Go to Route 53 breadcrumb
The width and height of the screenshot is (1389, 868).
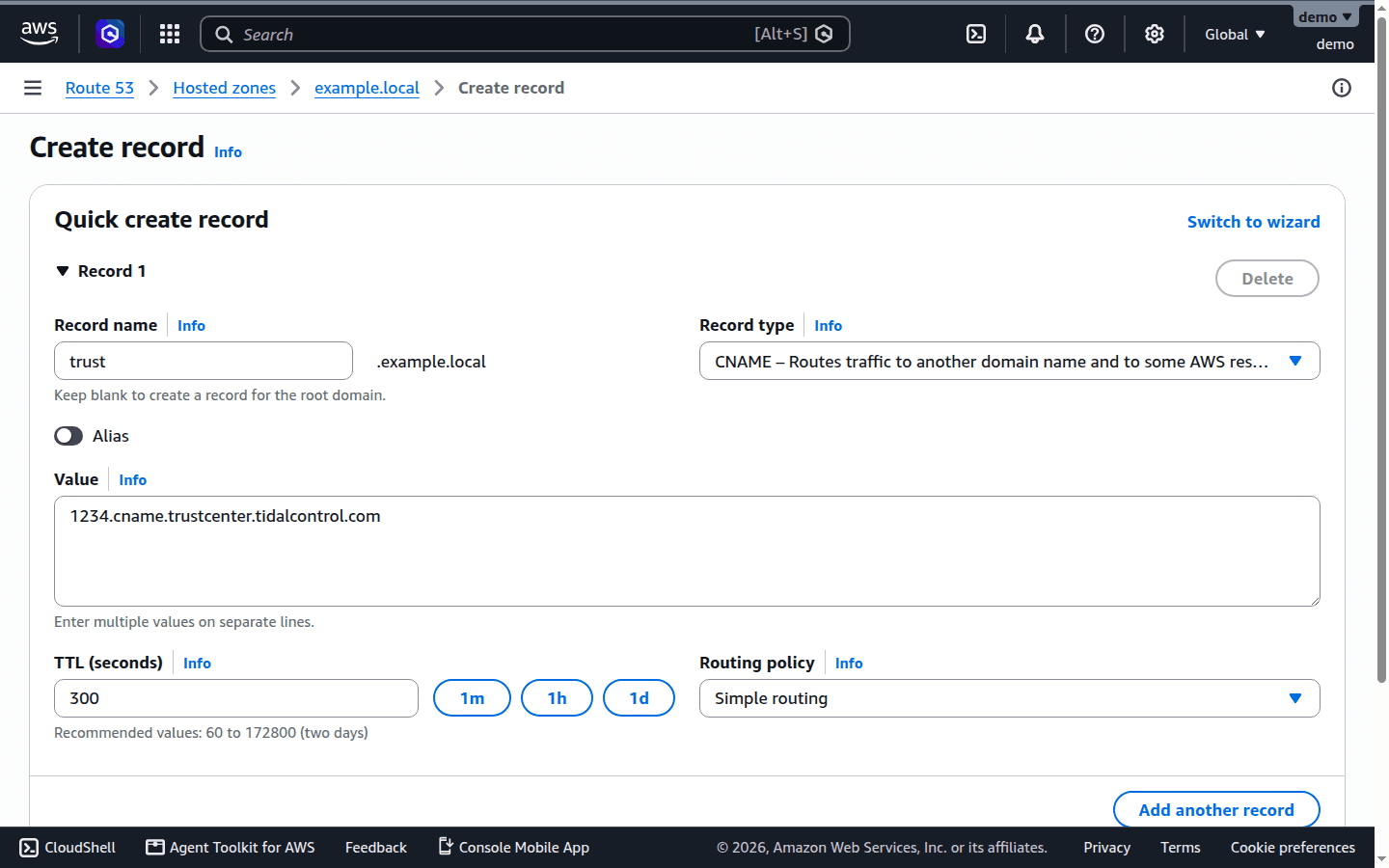coord(99,88)
